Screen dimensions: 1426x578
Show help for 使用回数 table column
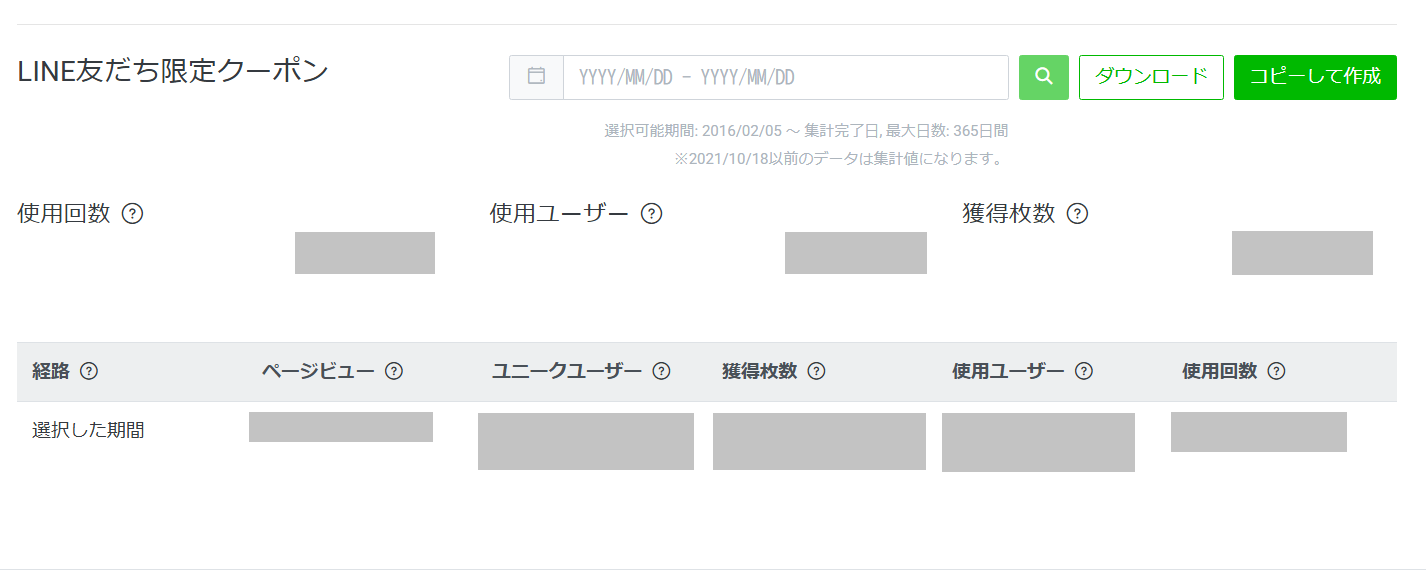(1276, 371)
